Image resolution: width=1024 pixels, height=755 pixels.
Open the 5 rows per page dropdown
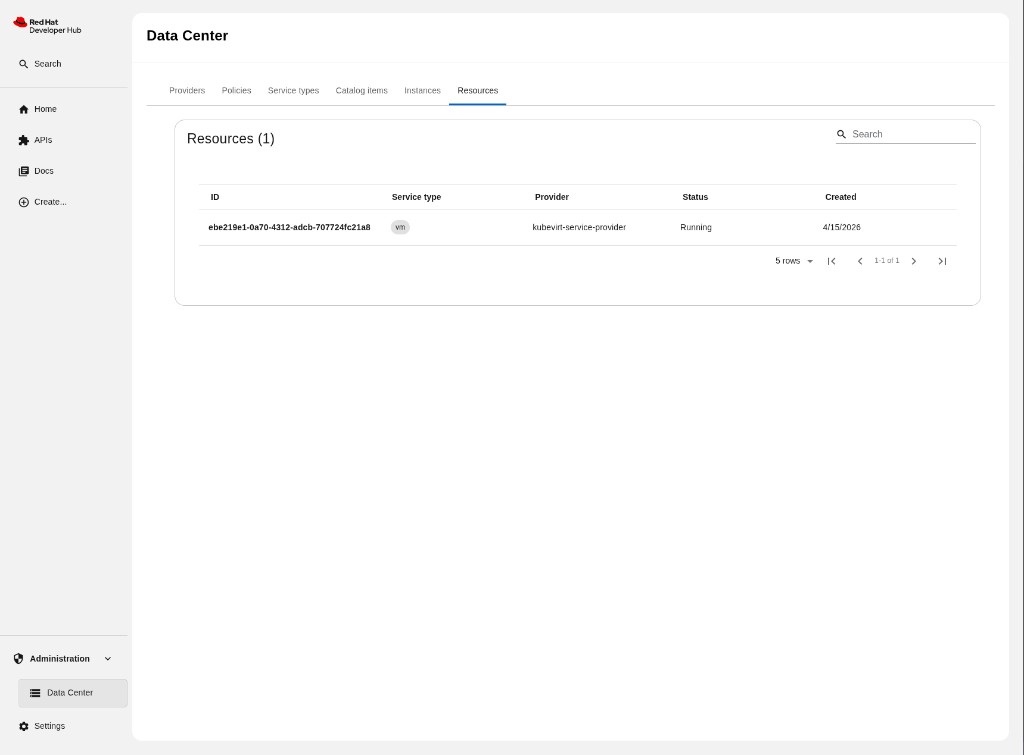coord(794,261)
